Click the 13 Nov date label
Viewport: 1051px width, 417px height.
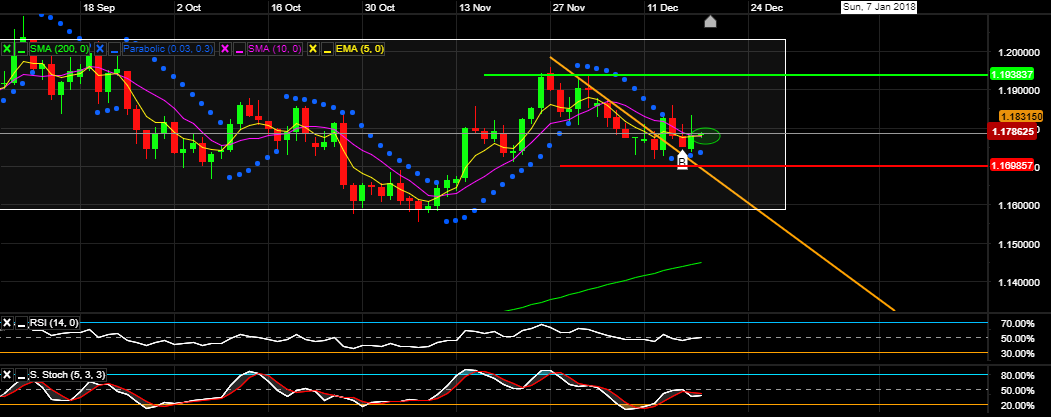(x=475, y=7)
